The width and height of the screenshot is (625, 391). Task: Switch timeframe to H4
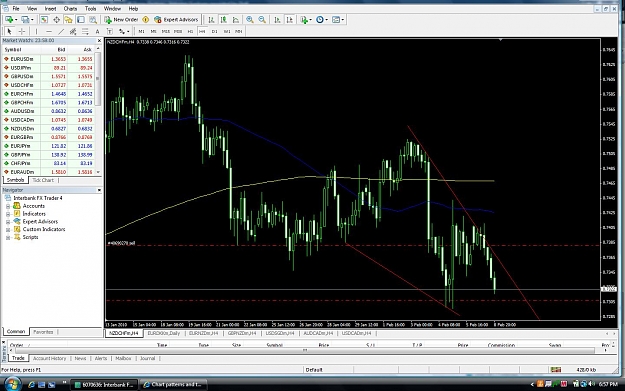tap(202, 31)
